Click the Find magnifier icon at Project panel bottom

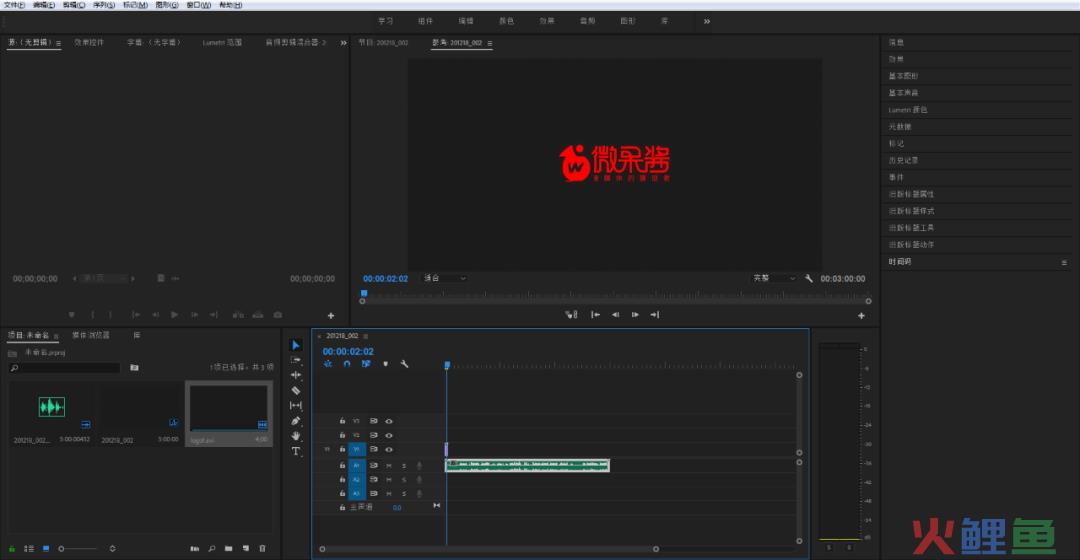point(211,548)
